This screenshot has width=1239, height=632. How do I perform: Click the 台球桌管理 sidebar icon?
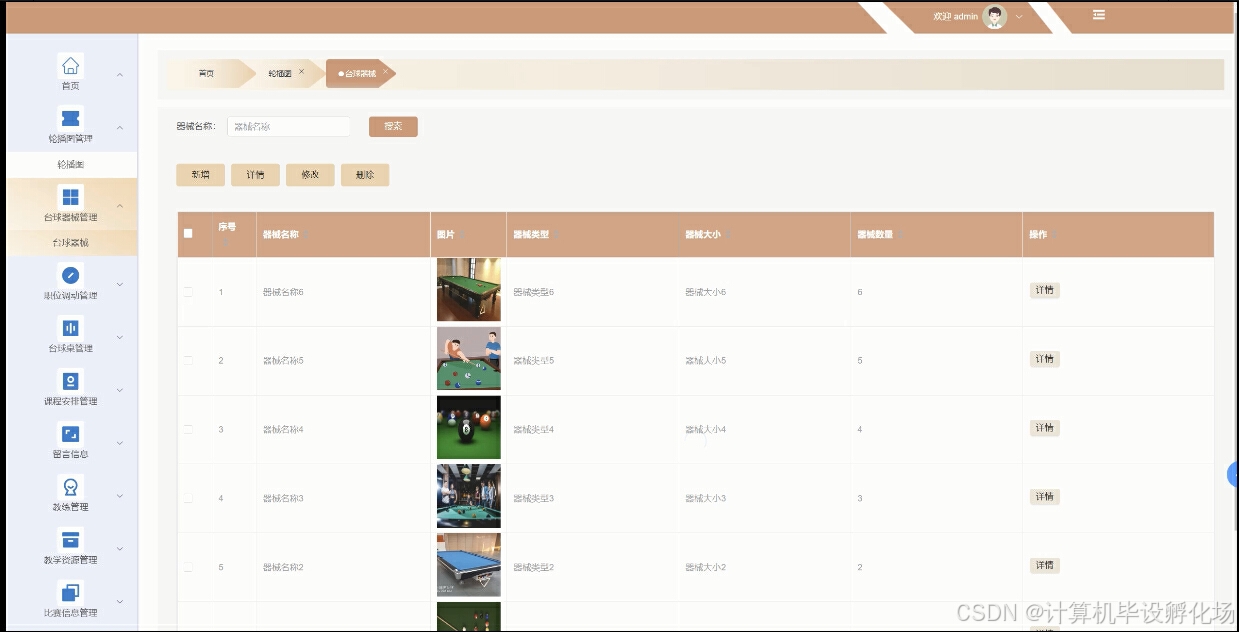70,328
